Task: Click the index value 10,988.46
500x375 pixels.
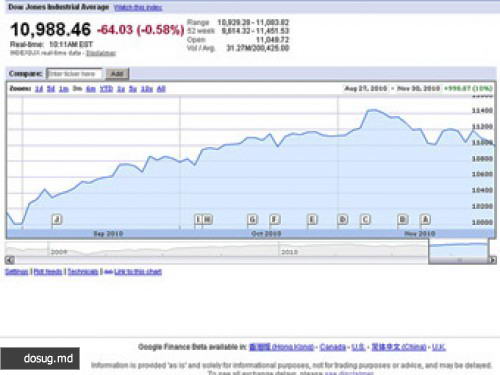Action: click(x=50, y=29)
